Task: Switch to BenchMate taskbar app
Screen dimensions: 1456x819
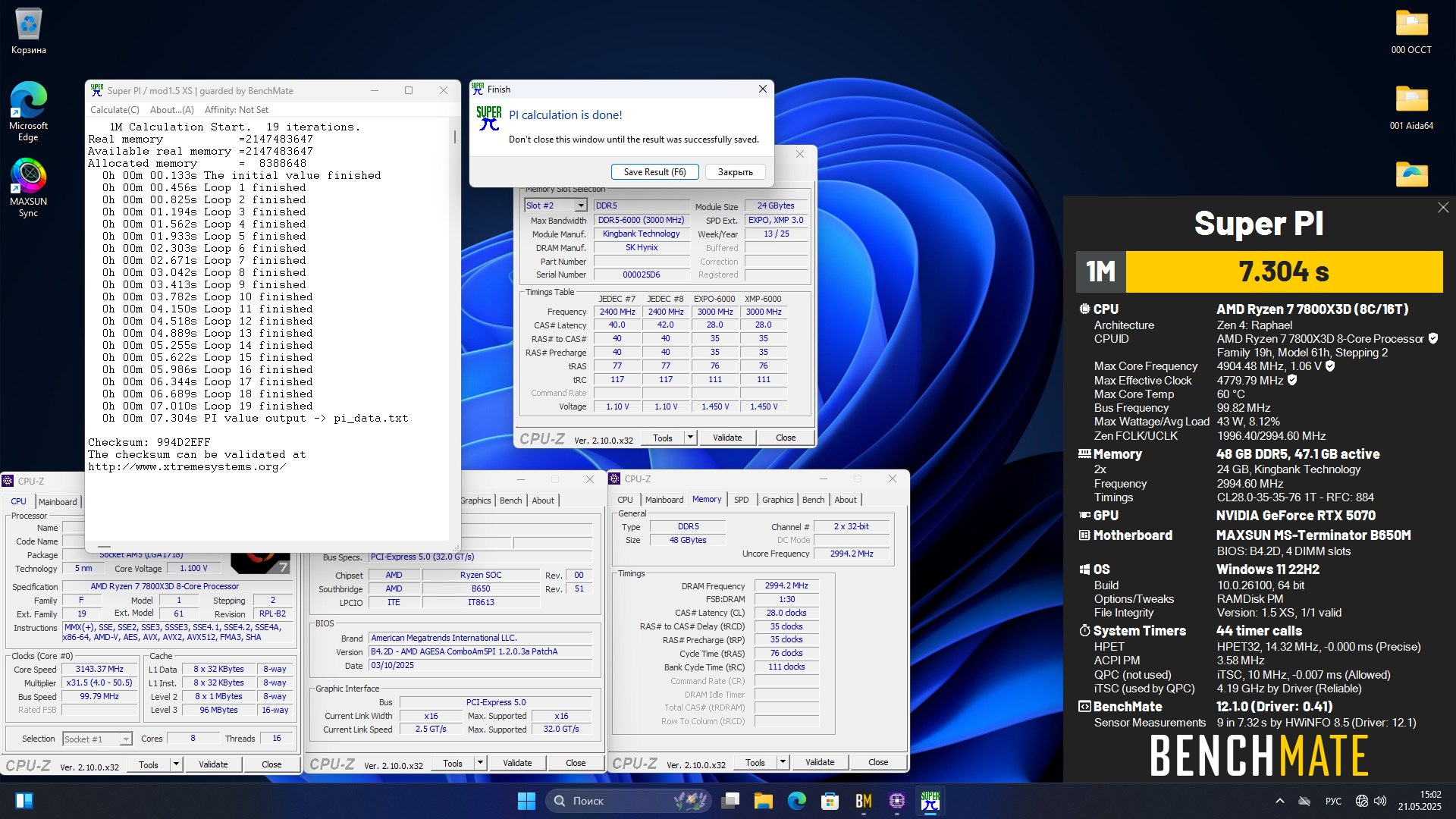Action: [x=864, y=801]
